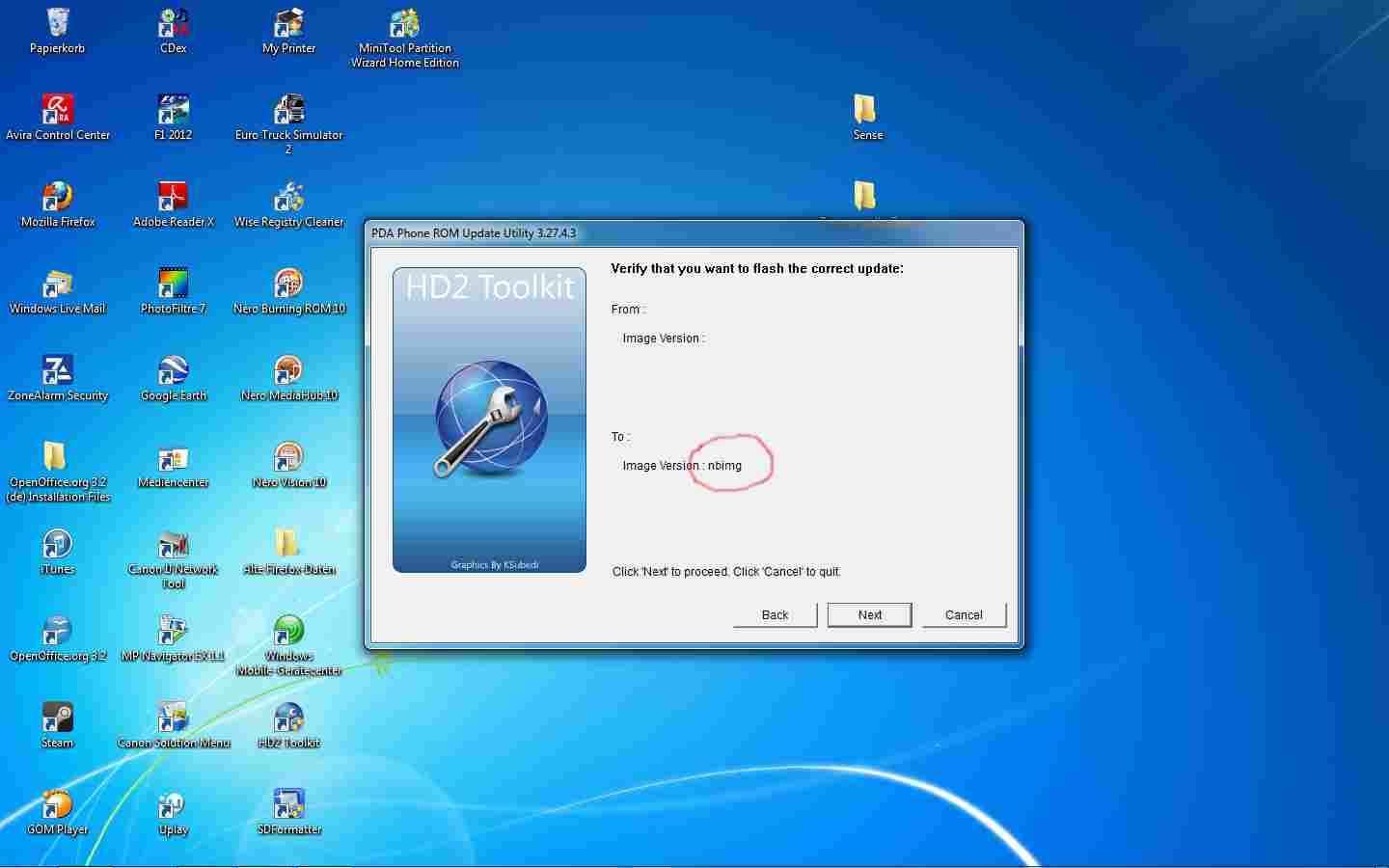1389x868 pixels.
Task: Cancel the ROM update wizard
Action: pyautogui.click(x=963, y=615)
